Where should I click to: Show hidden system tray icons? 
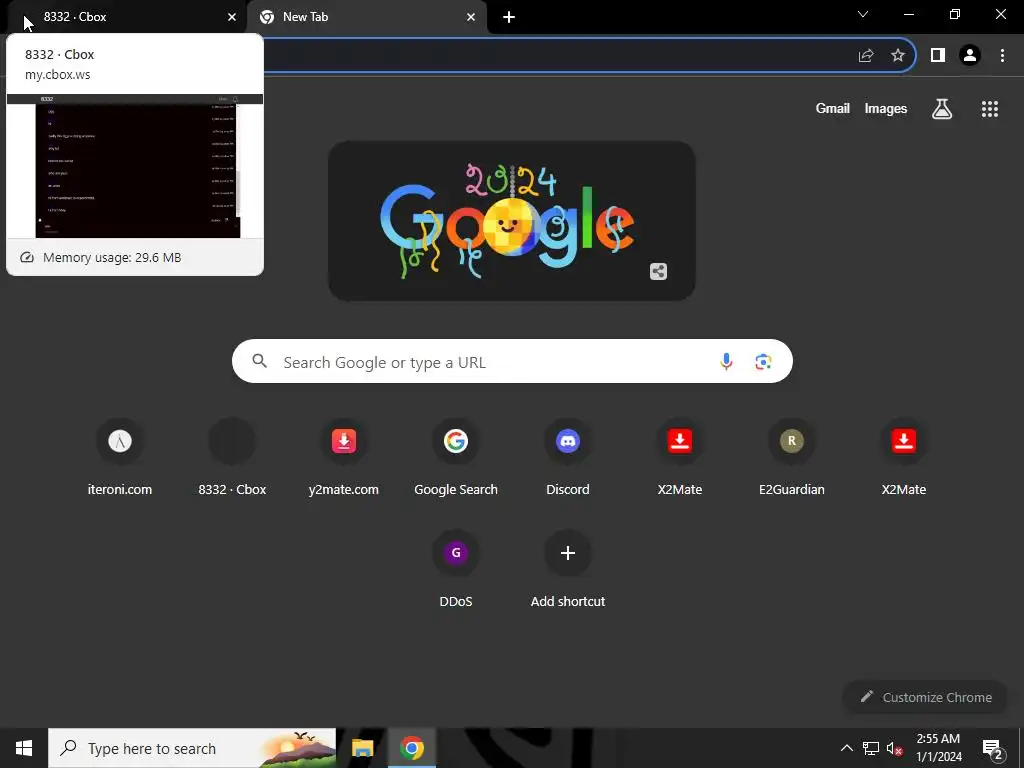pyautogui.click(x=846, y=748)
